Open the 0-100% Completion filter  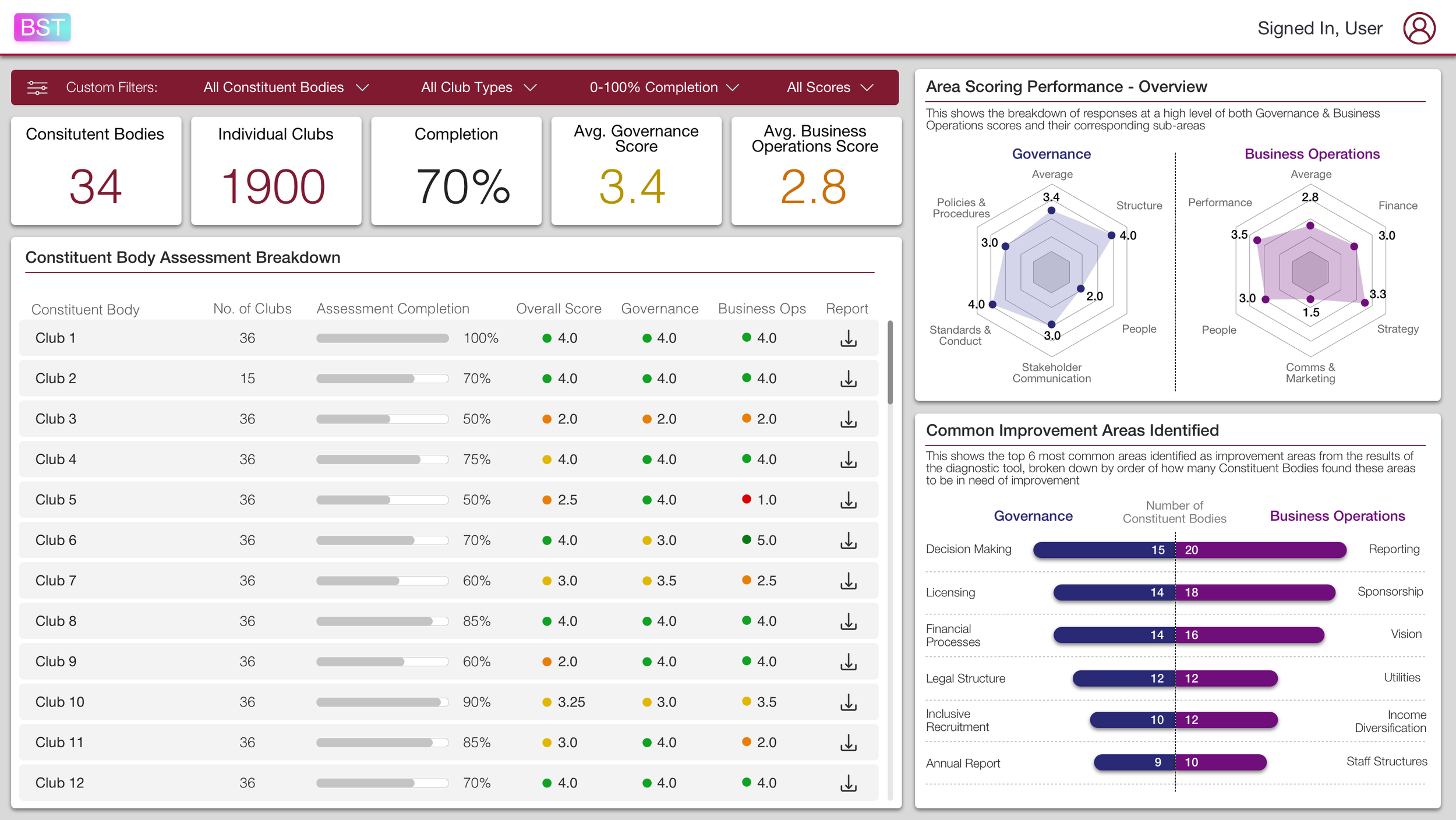pyautogui.click(x=663, y=87)
